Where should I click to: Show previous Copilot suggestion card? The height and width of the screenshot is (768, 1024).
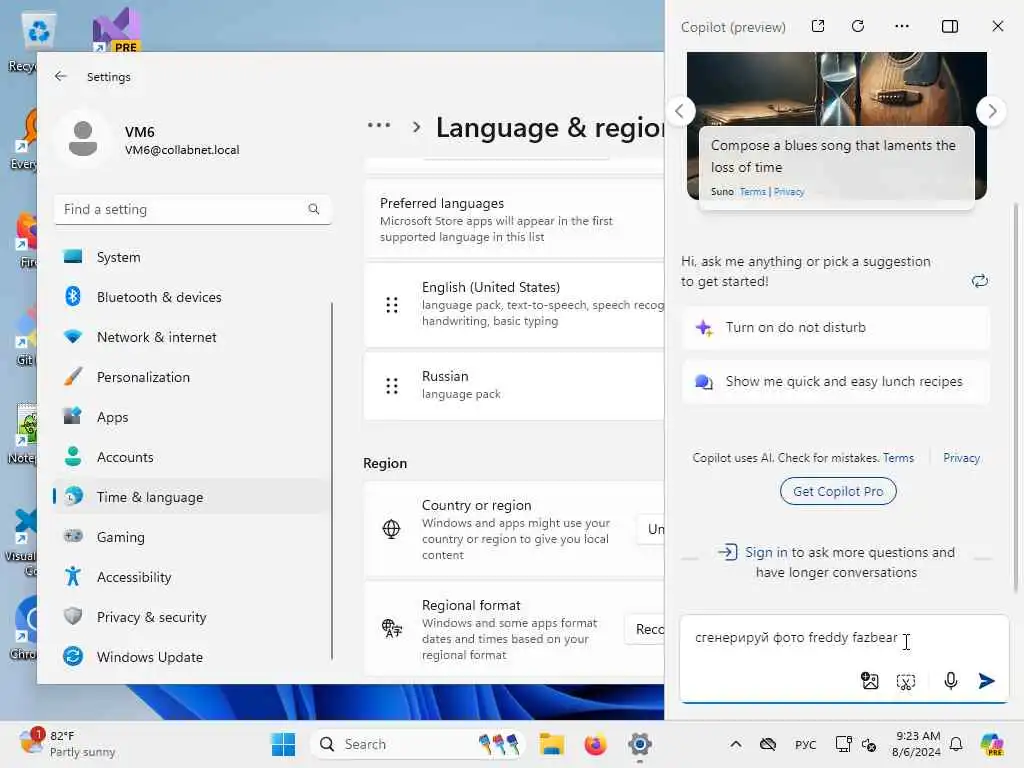click(x=680, y=111)
